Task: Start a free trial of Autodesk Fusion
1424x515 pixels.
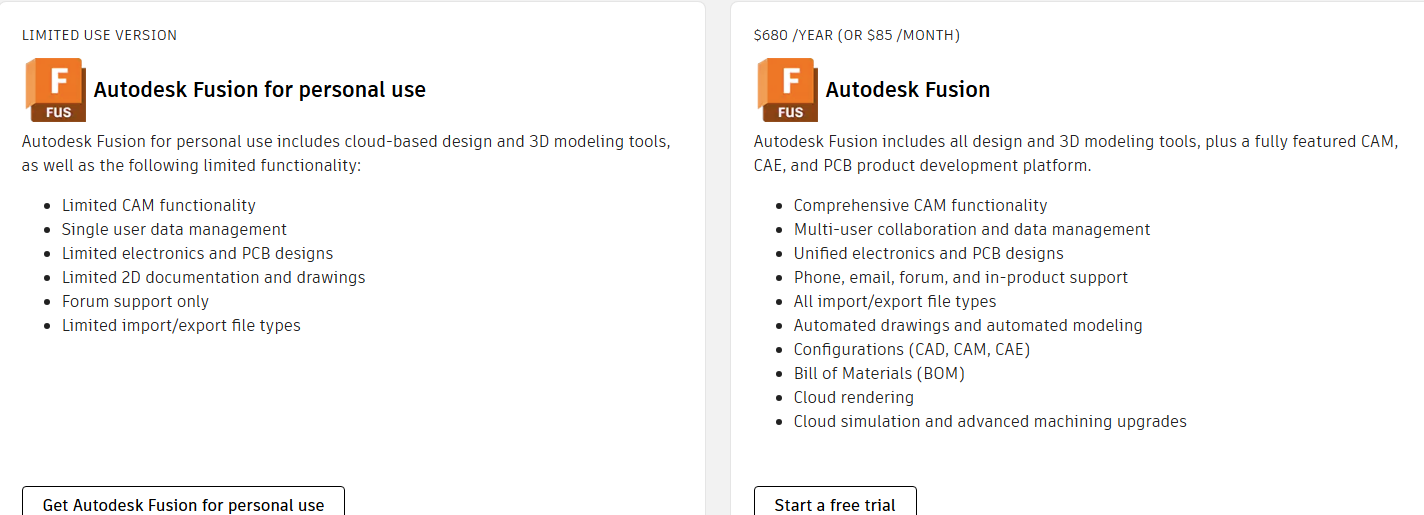Action: pyautogui.click(x=835, y=504)
